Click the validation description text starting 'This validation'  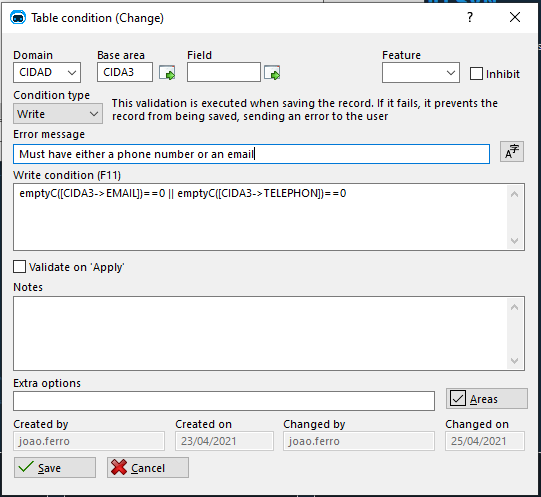pos(305,110)
